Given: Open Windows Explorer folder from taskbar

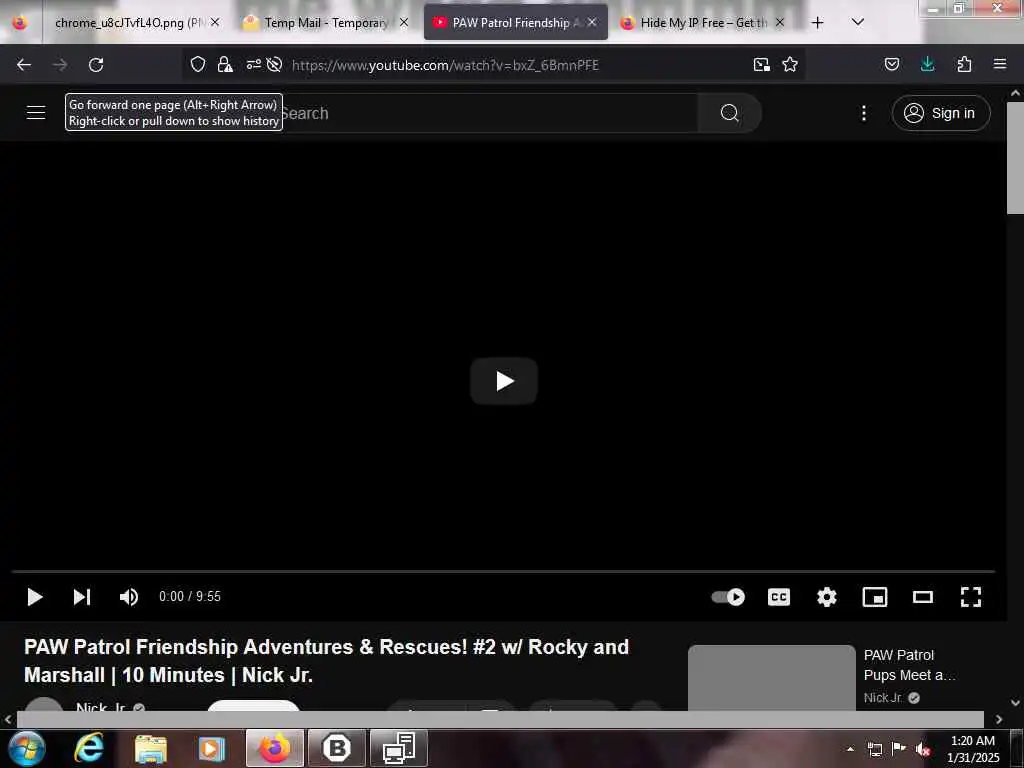Looking at the screenshot, I should tap(151, 748).
